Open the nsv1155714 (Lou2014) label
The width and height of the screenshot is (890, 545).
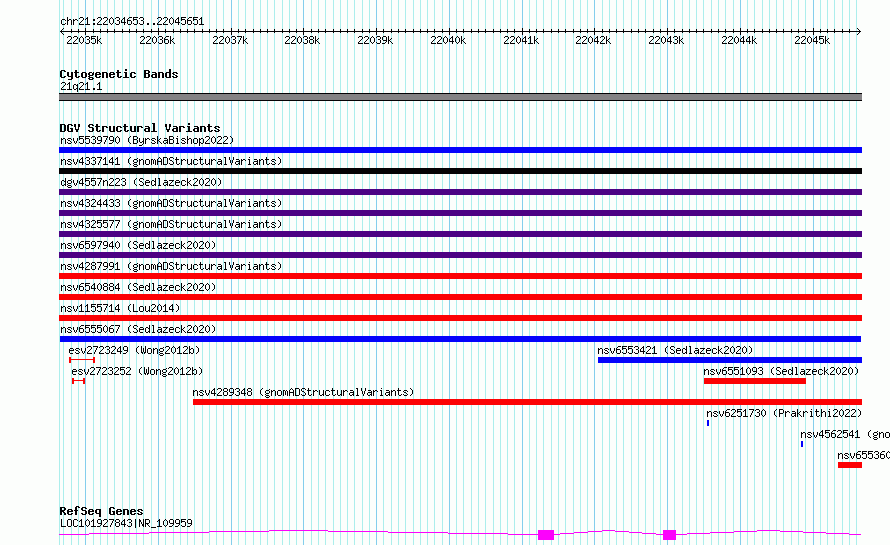point(120,308)
